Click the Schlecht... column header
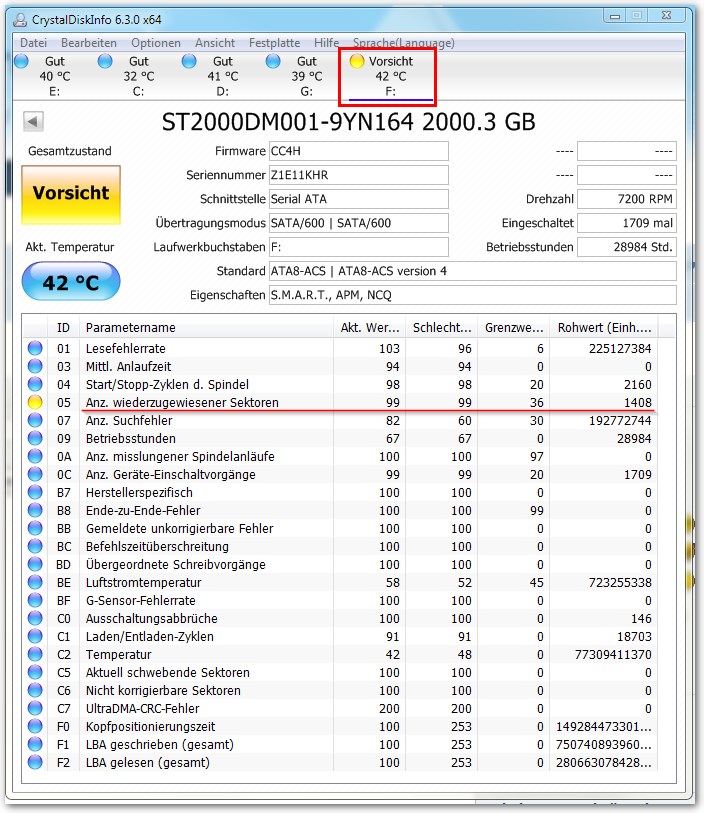Image resolution: width=704 pixels, height=813 pixels. [x=442, y=328]
